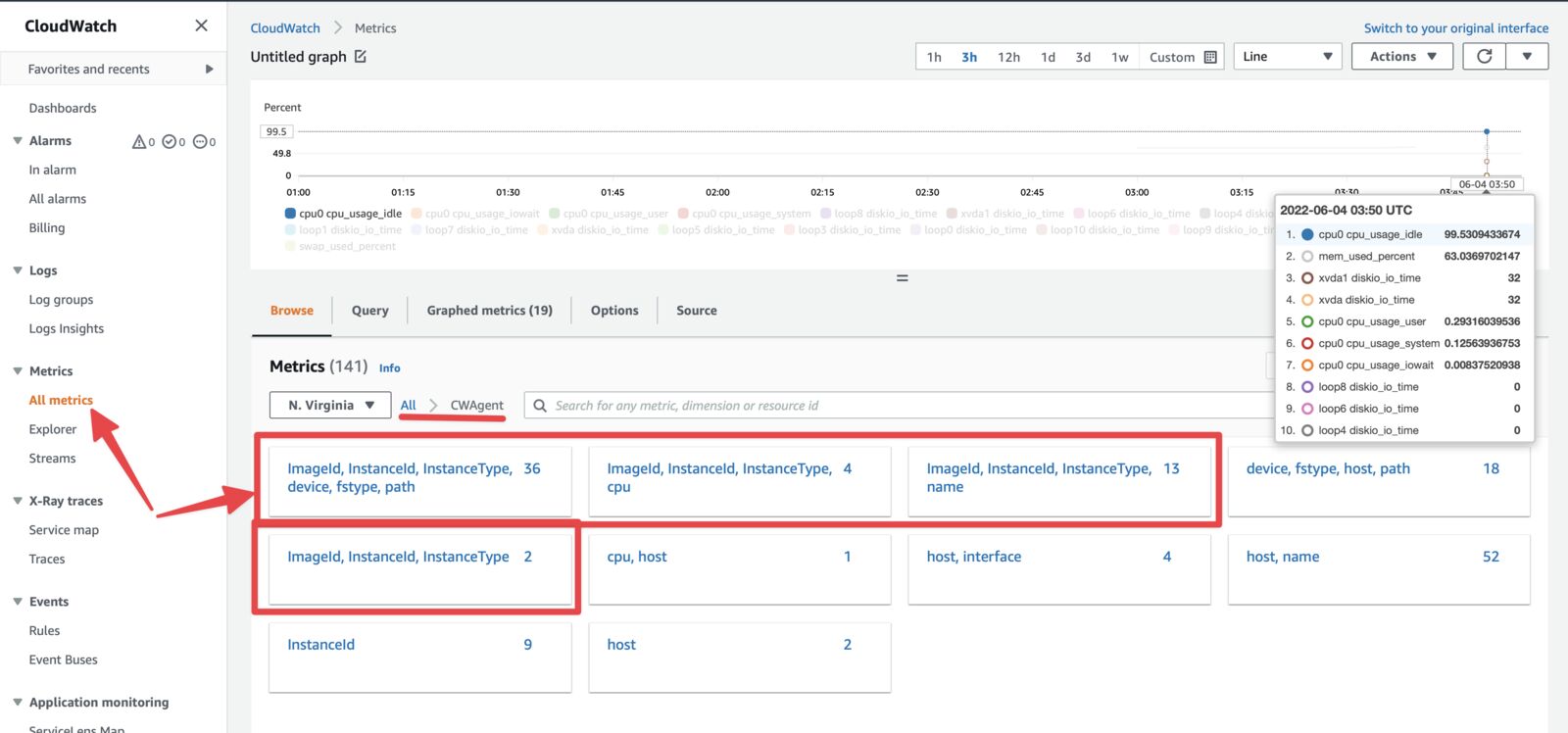The image size is (1568, 733).
Task: Open the Source tab
Action: [697, 311]
